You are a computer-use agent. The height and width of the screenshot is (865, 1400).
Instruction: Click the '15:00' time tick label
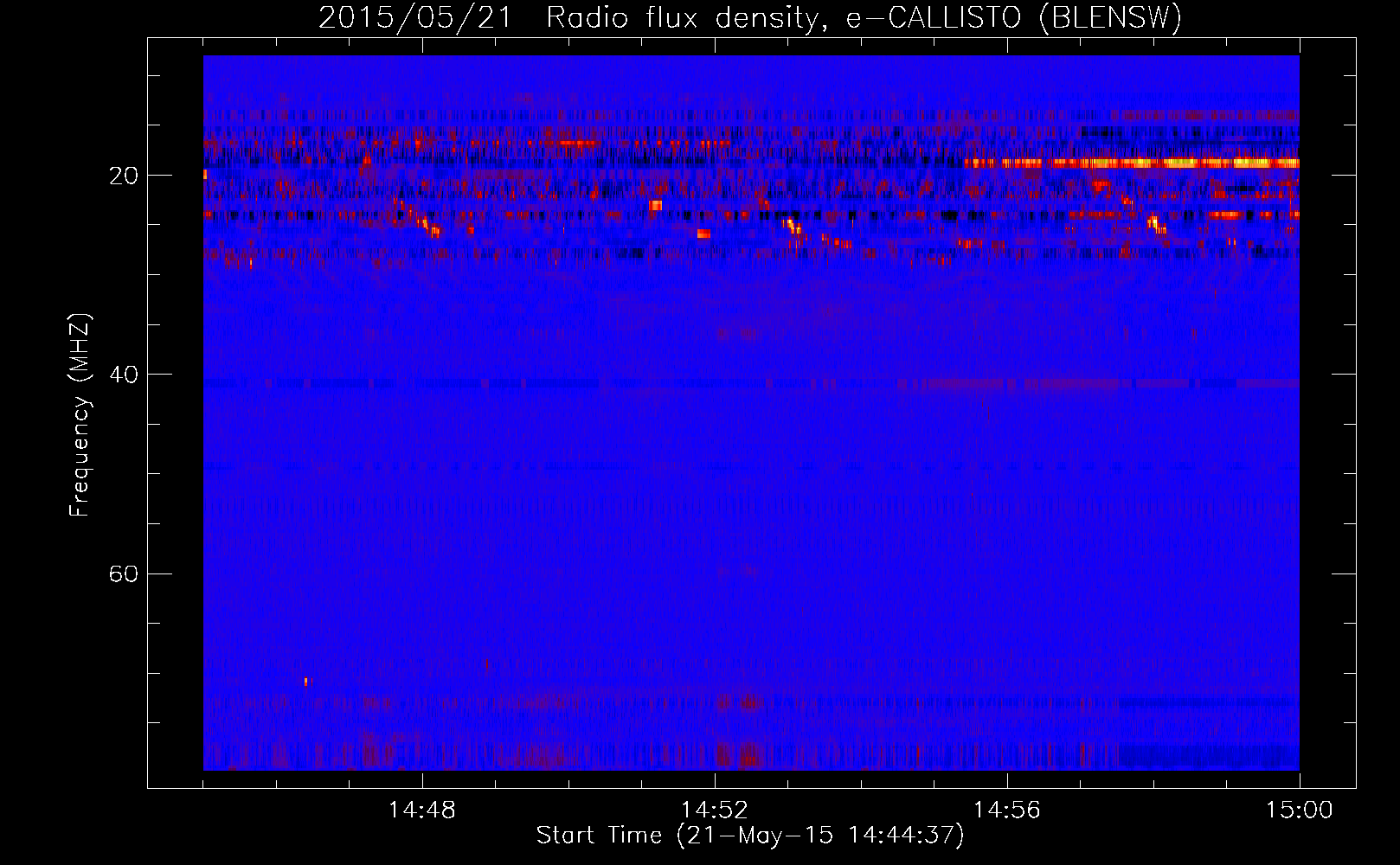coord(1300,811)
